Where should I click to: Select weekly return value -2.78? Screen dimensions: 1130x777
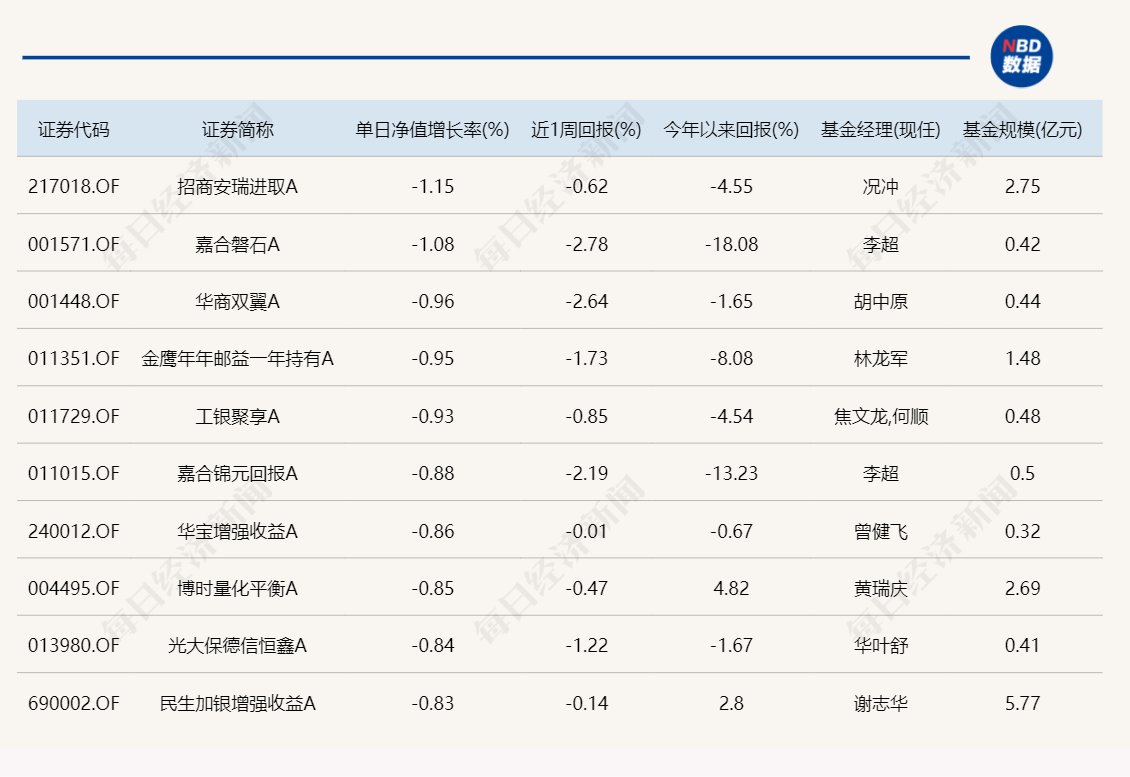(586, 244)
